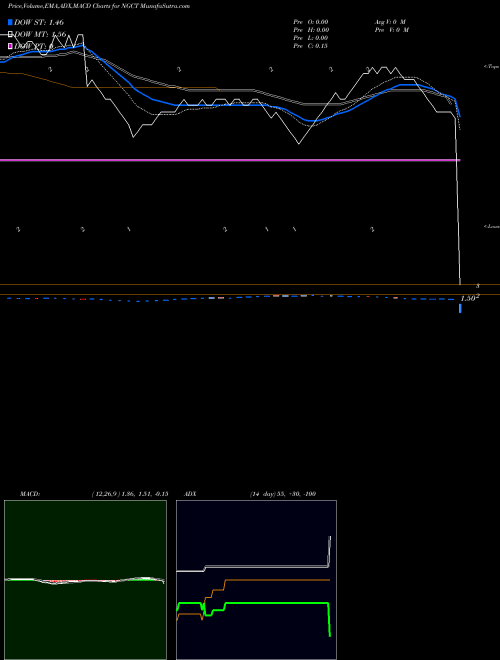This screenshot has width=500, height=660.
Task: Click the ADX panel heading
Action: 190,494
